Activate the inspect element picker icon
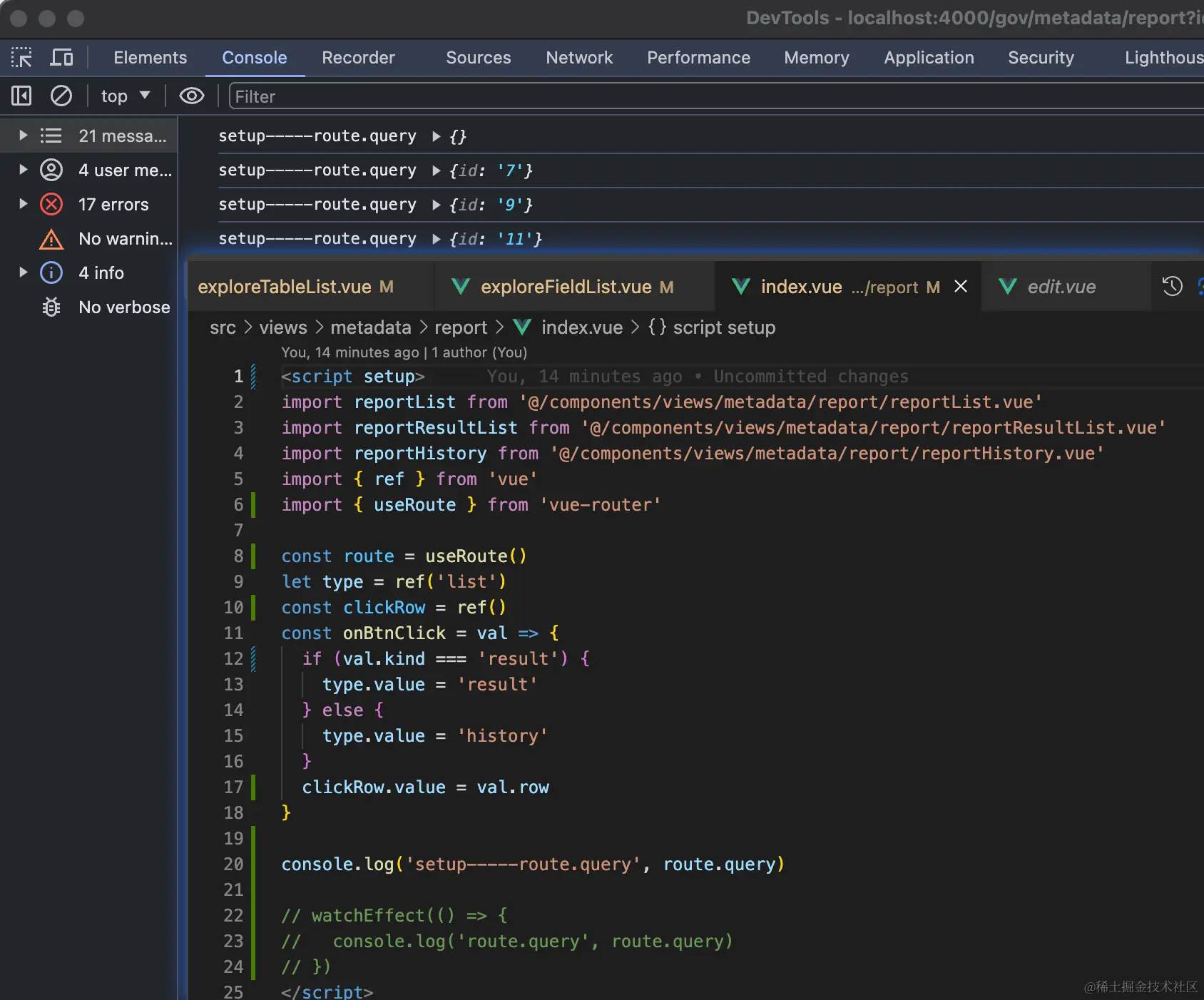The image size is (1204, 1000). [21, 57]
